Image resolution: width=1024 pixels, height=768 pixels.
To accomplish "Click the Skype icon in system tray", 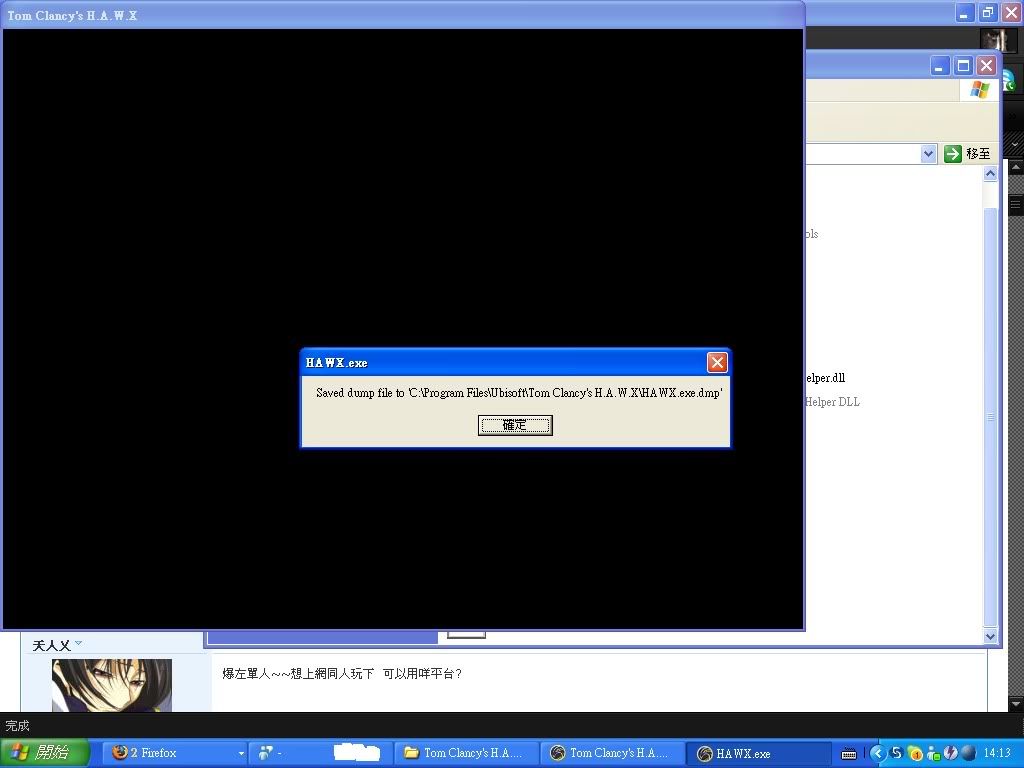I will tap(897, 753).
